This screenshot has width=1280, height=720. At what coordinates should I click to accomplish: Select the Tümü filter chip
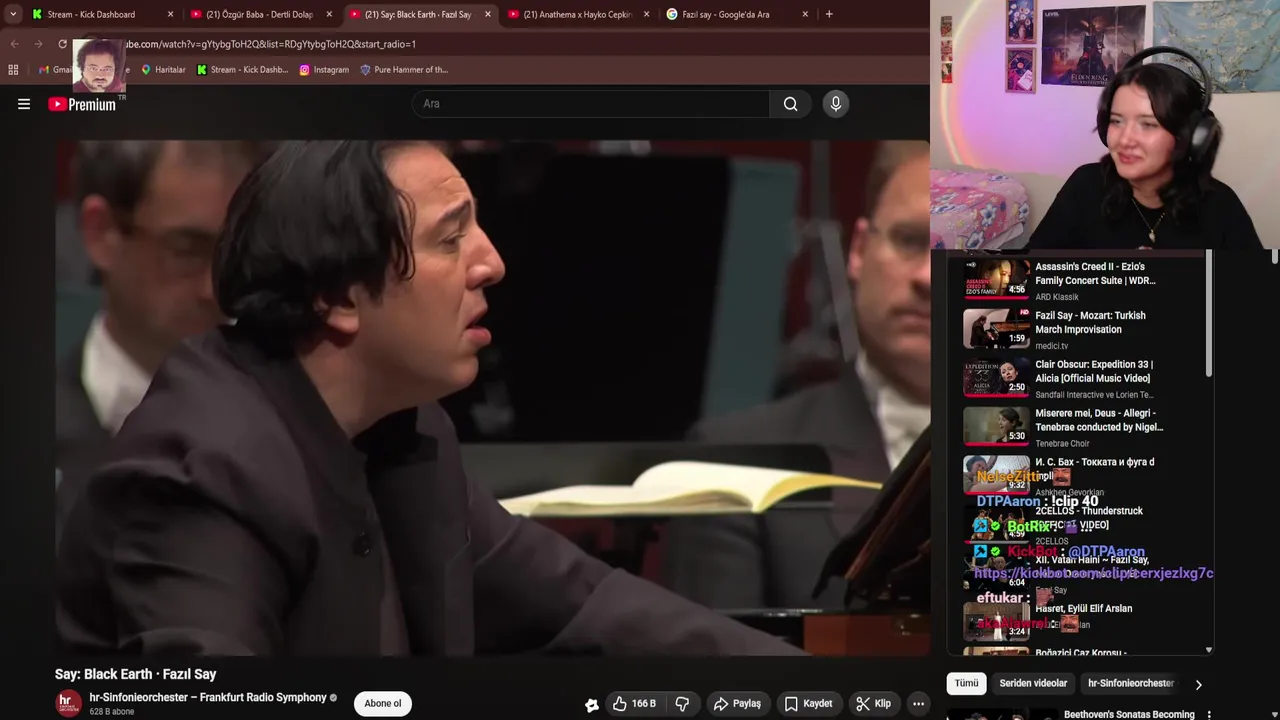966,684
